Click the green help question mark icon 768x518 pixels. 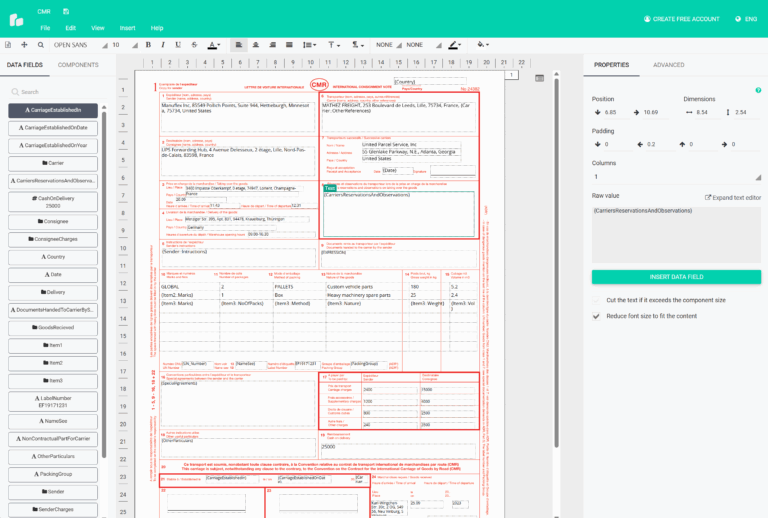[x=758, y=91]
